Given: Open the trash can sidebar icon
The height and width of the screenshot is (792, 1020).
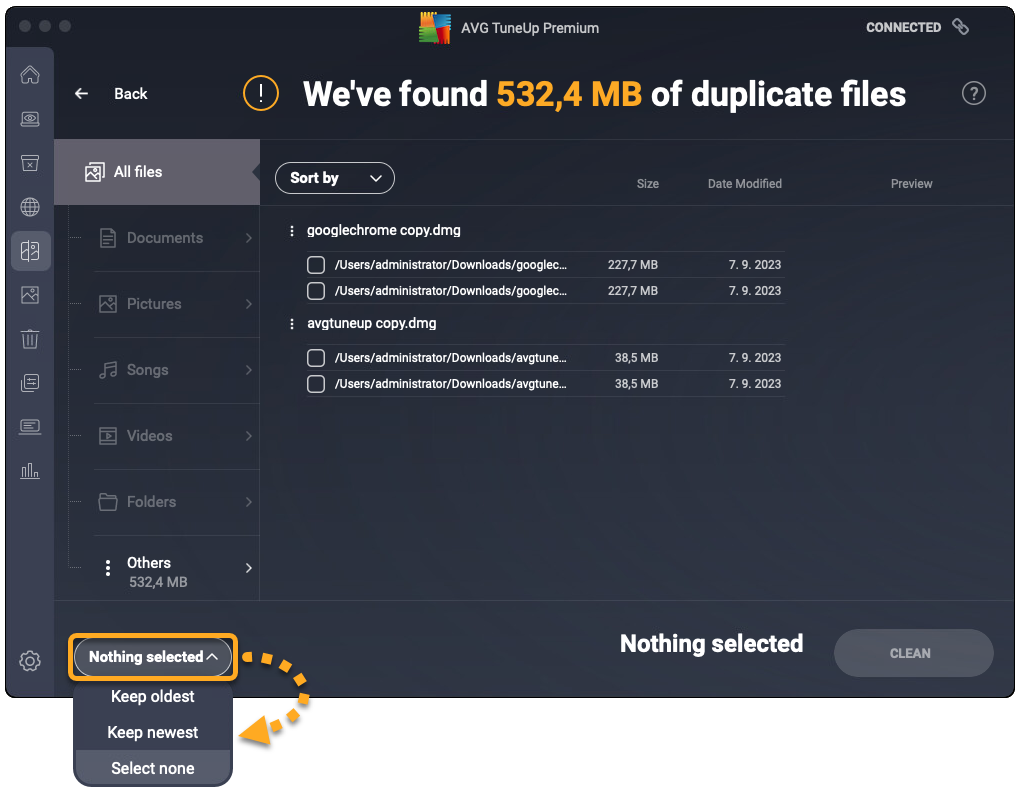Looking at the screenshot, I should pyautogui.click(x=30, y=339).
